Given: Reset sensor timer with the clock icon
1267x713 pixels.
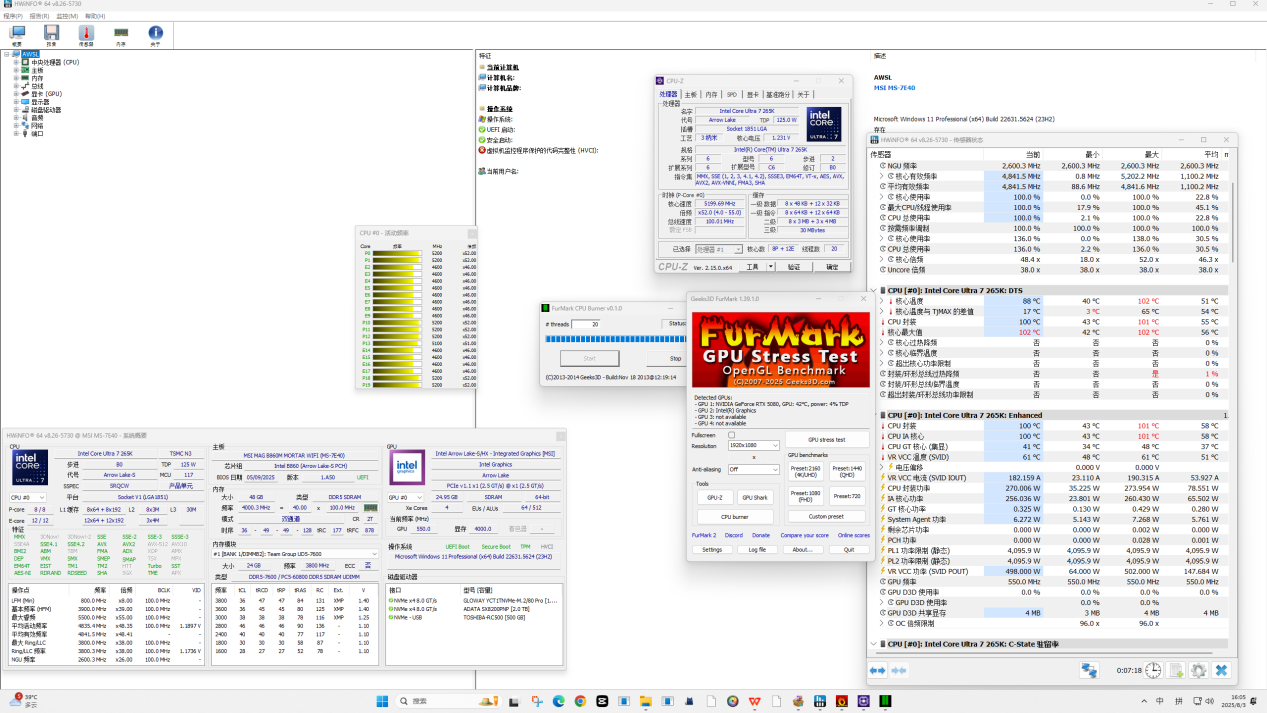Looking at the screenshot, I should (x=1153, y=670).
